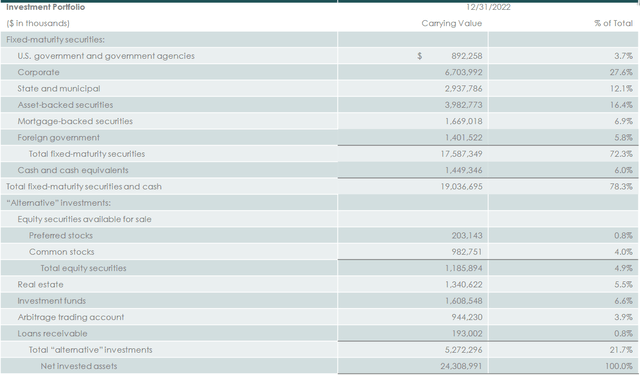
Task: Click the 16.4% cell
Action: click(x=621, y=105)
